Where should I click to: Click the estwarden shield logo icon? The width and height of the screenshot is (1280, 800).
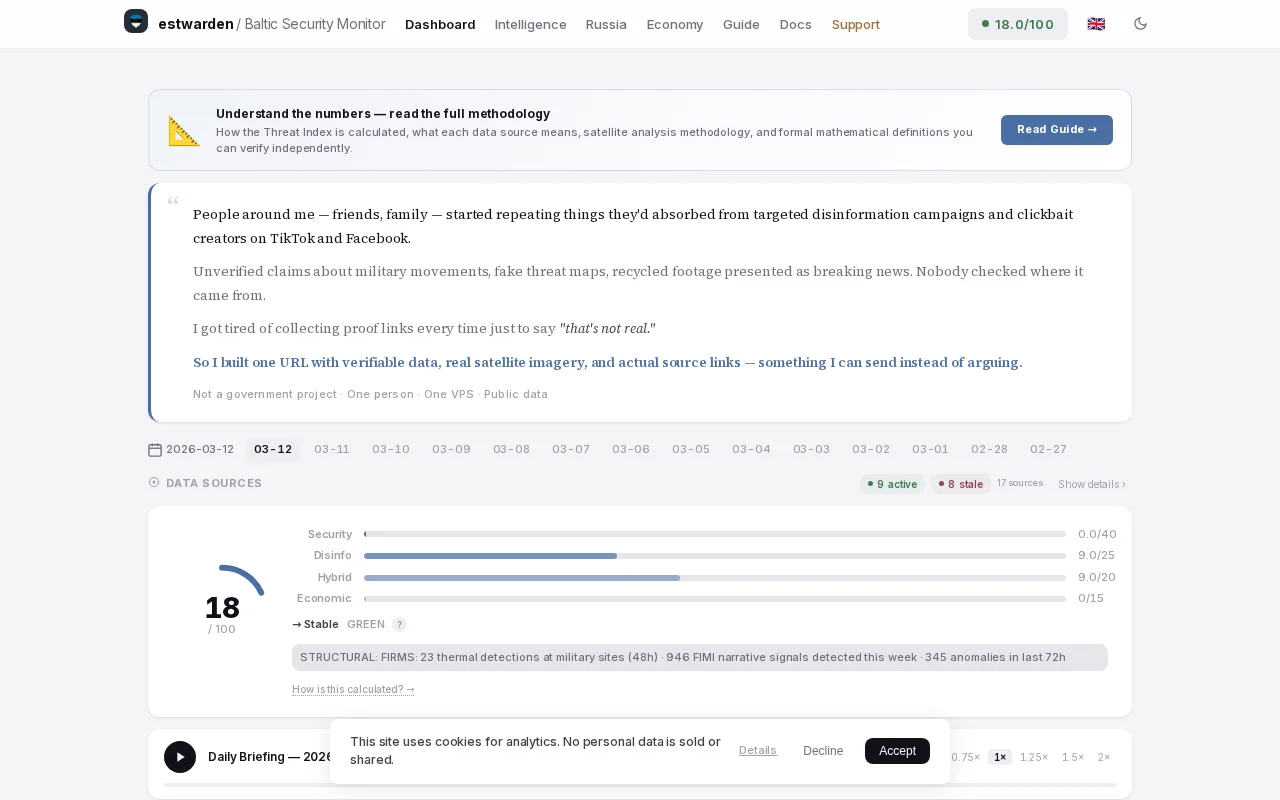point(136,21)
